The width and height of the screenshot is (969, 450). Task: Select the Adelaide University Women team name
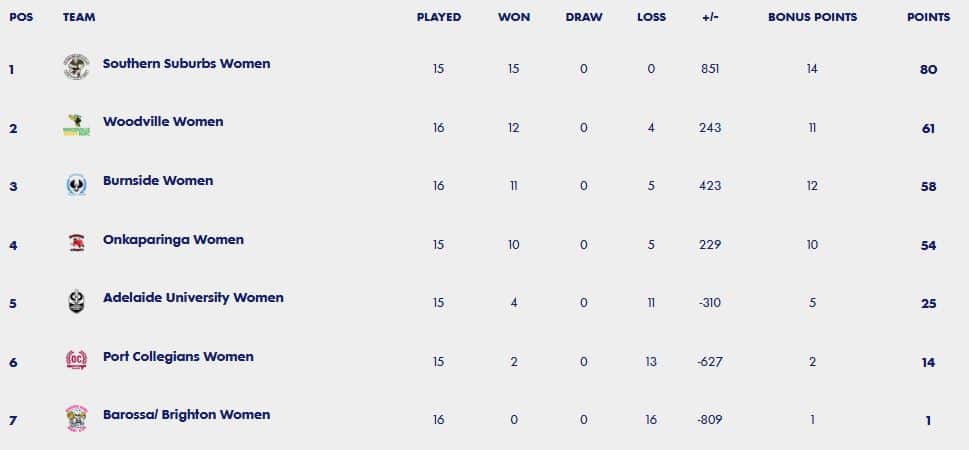tap(193, 297)
